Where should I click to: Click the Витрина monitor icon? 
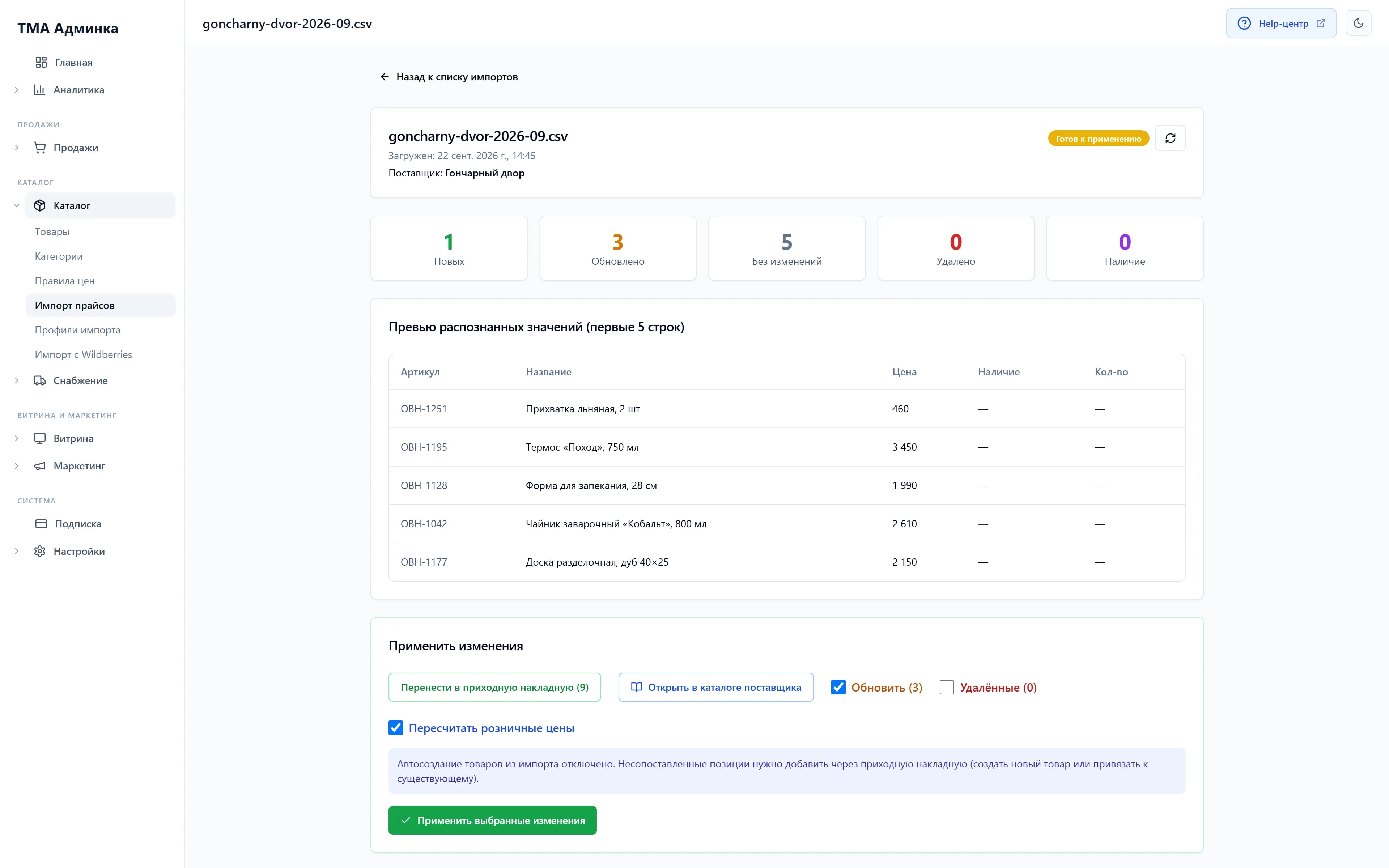[39, 439]
